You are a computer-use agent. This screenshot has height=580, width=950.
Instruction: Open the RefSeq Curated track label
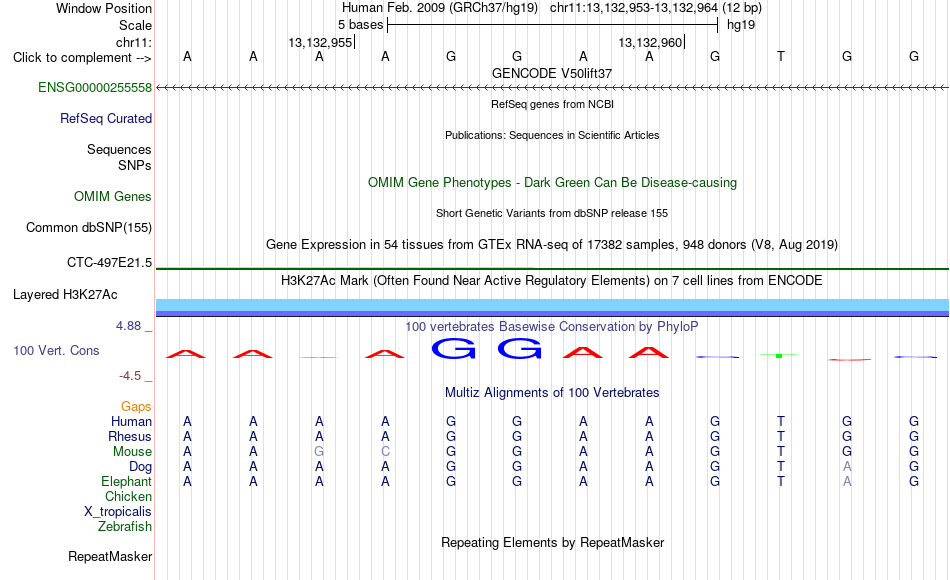coord(106,118)
